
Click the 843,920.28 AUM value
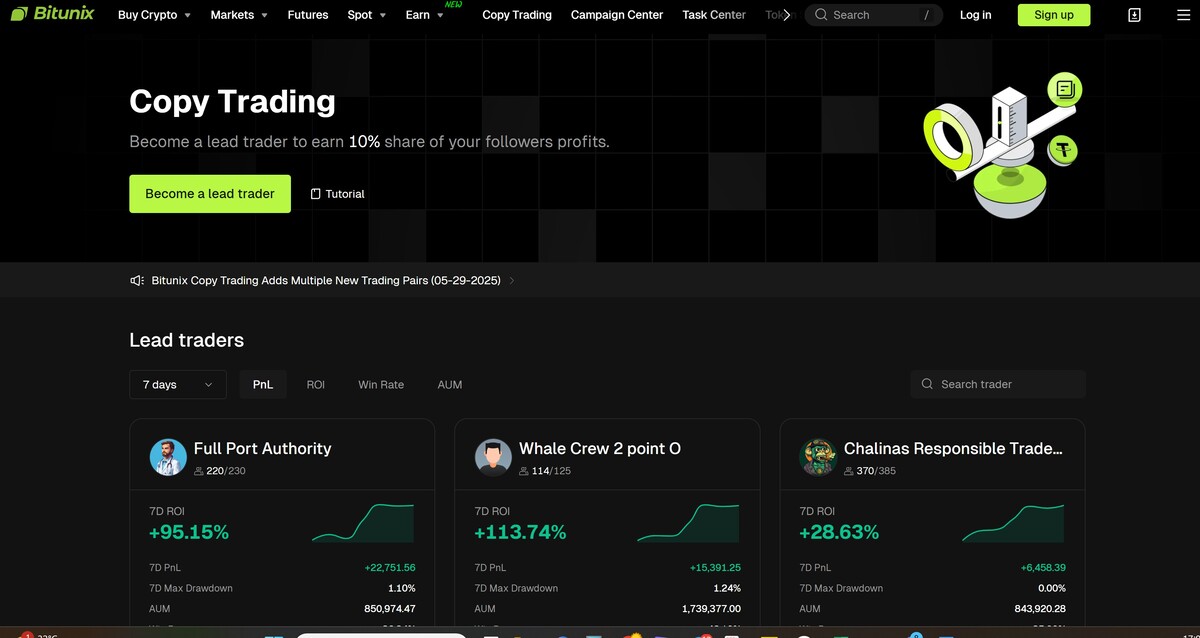pyautogui.click(x=1040, y=609)
